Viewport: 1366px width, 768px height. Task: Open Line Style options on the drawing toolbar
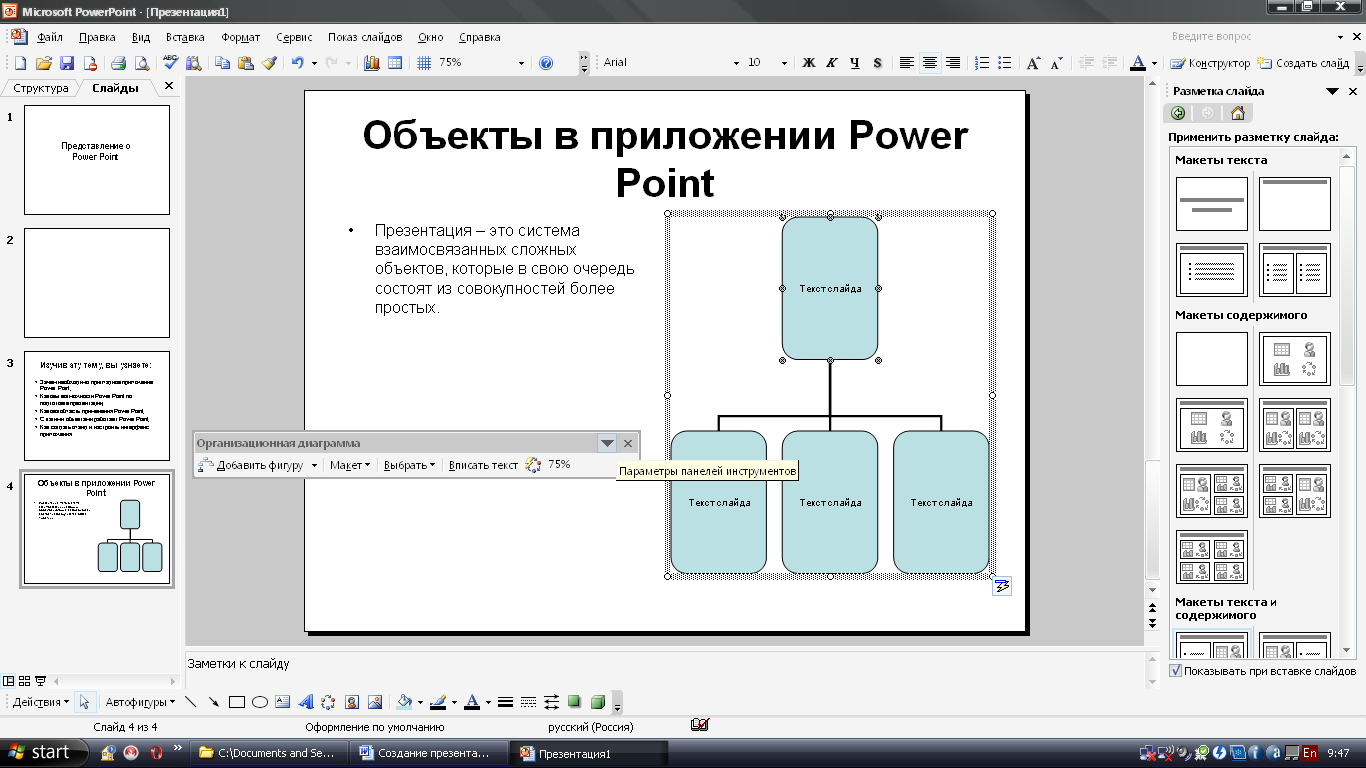click(x=505, y=702)
